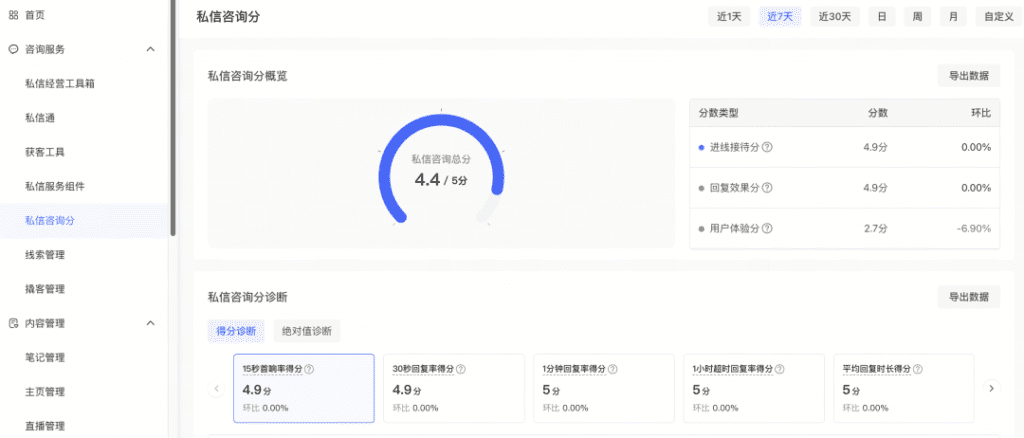Click the 环比 column header
Image resolution: width=1024 pixels, height=438 pixels.
click(x=982, y=113)
